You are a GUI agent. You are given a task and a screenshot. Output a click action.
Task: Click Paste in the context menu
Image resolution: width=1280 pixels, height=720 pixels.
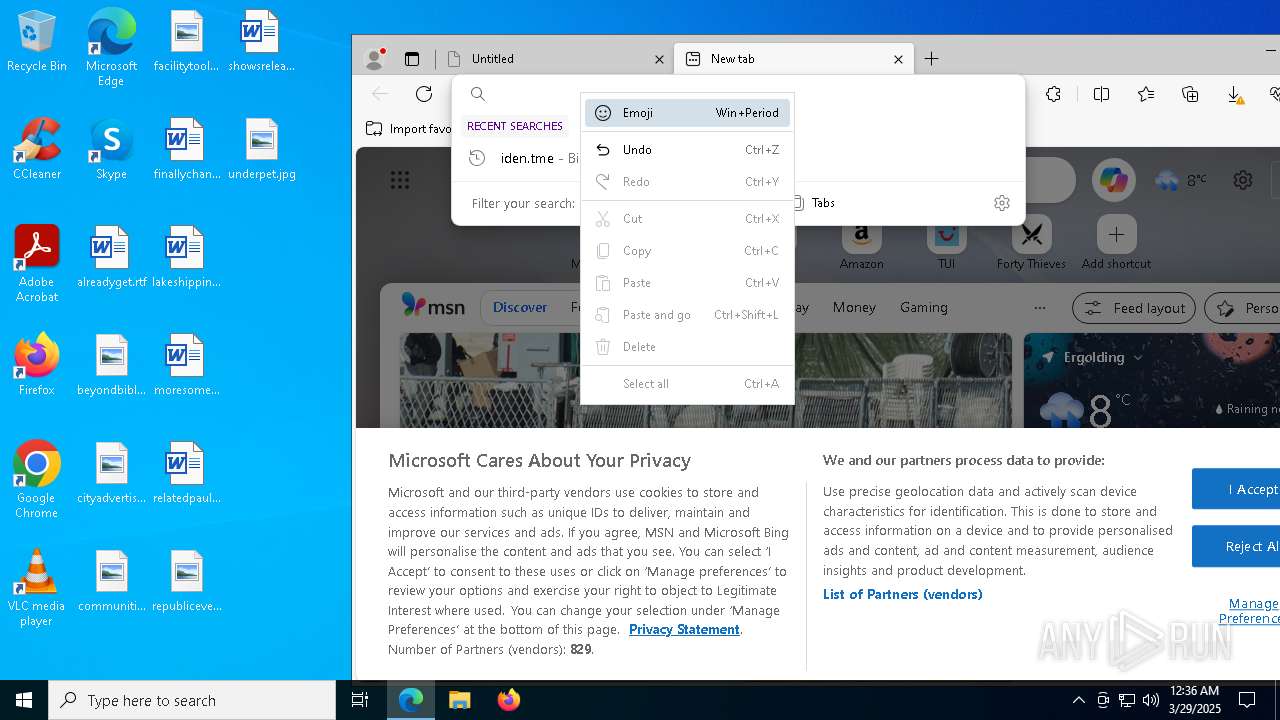pos(687,283)
